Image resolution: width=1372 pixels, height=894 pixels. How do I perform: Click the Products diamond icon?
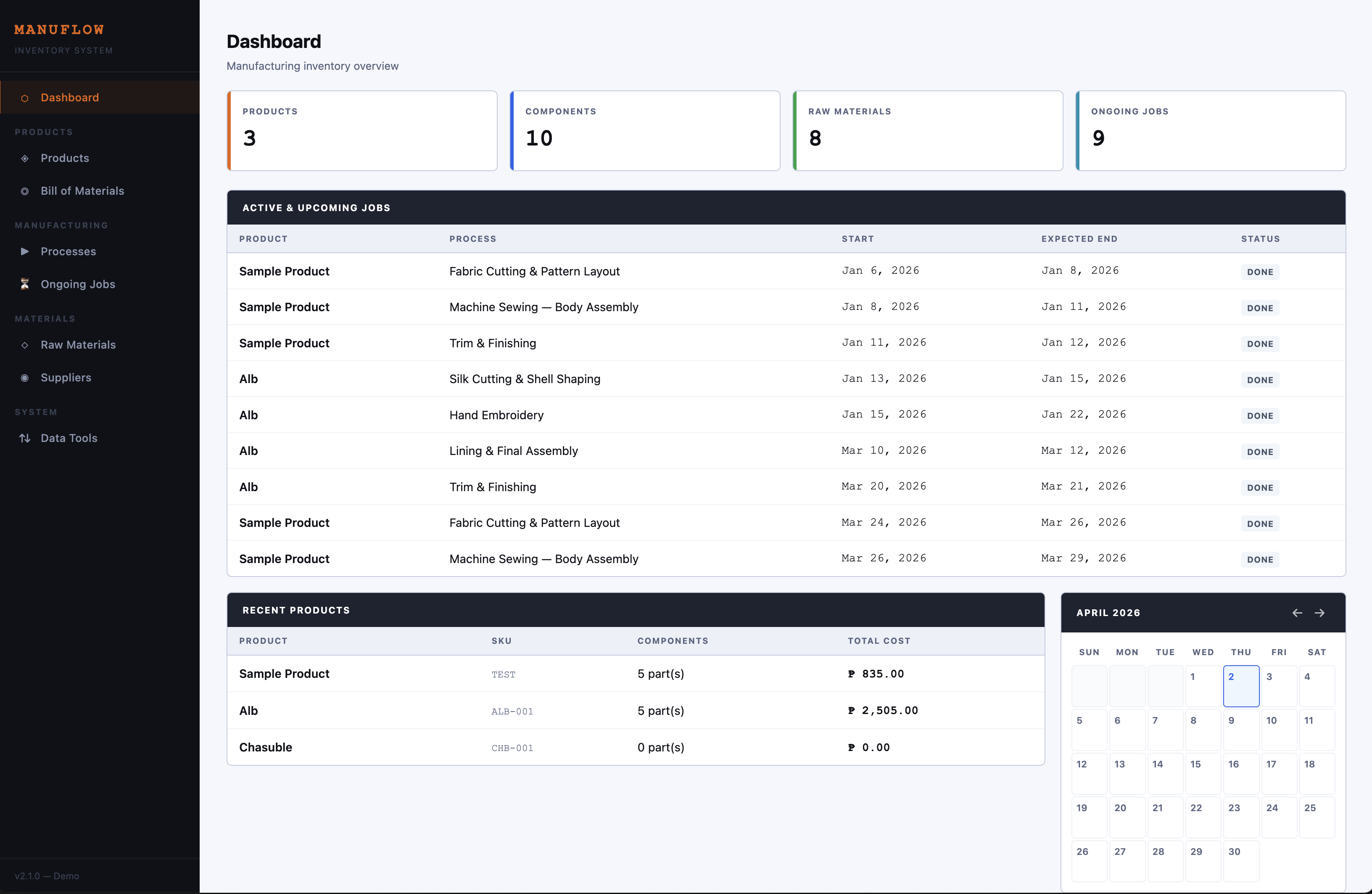pyautogui.click(x=25, y=158)
